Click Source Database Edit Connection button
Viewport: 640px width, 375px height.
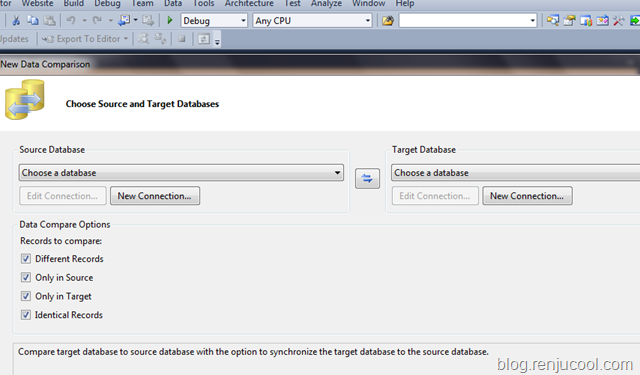(62, 196)
